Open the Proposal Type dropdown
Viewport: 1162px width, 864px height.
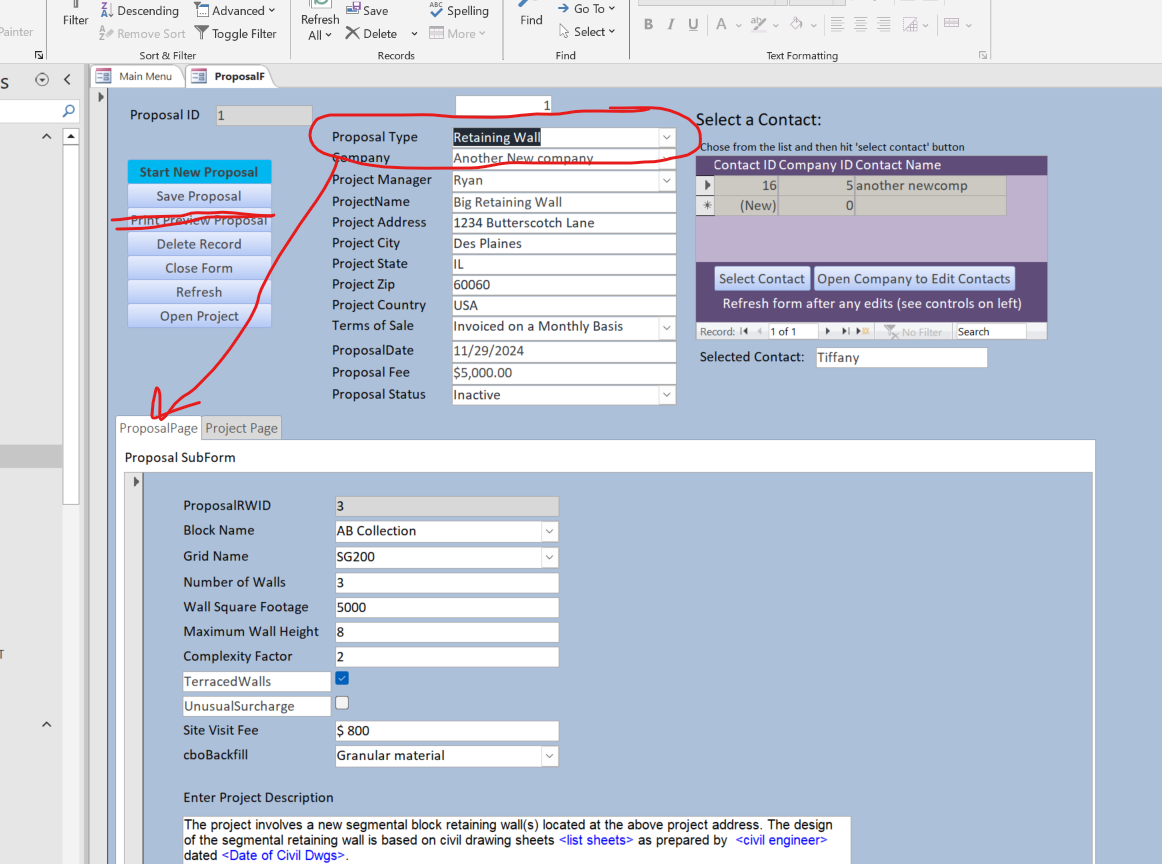666,137
